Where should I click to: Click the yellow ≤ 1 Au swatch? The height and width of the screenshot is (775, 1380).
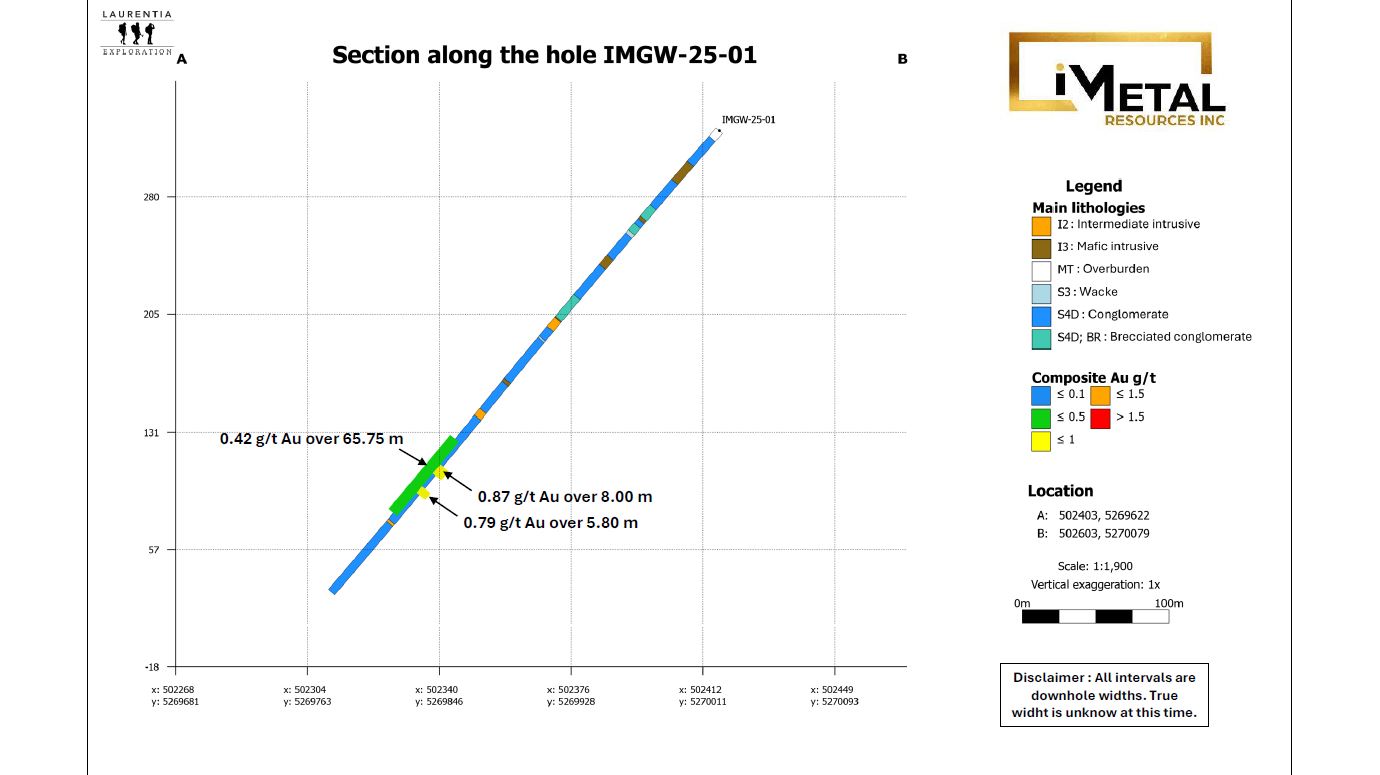coord(1042,440)
